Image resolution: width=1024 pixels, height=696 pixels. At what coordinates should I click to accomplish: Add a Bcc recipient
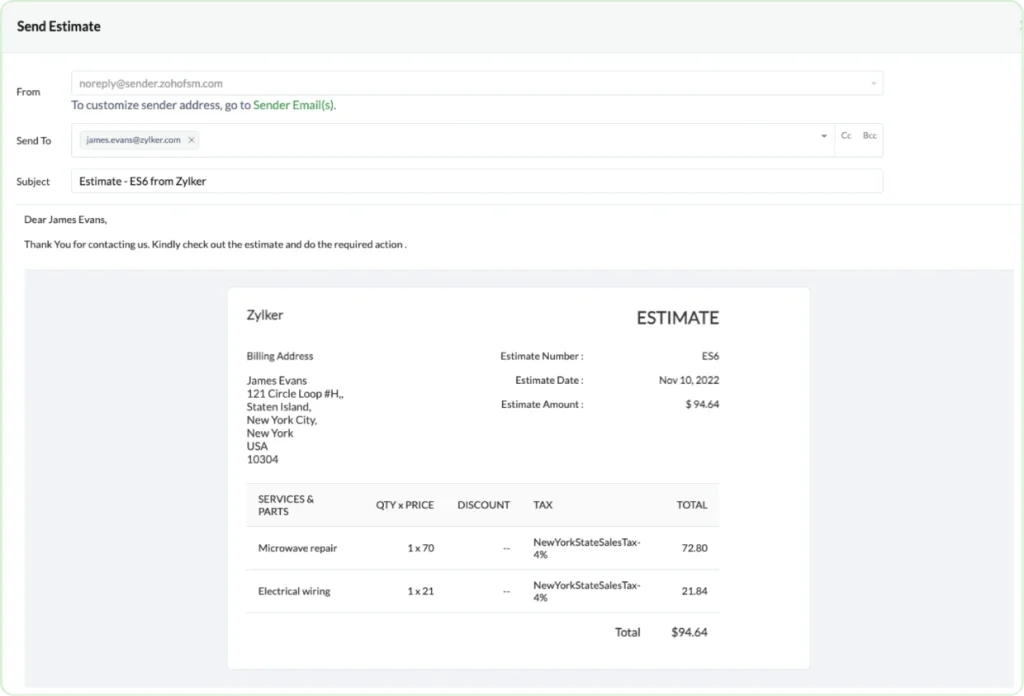point(869,135)
